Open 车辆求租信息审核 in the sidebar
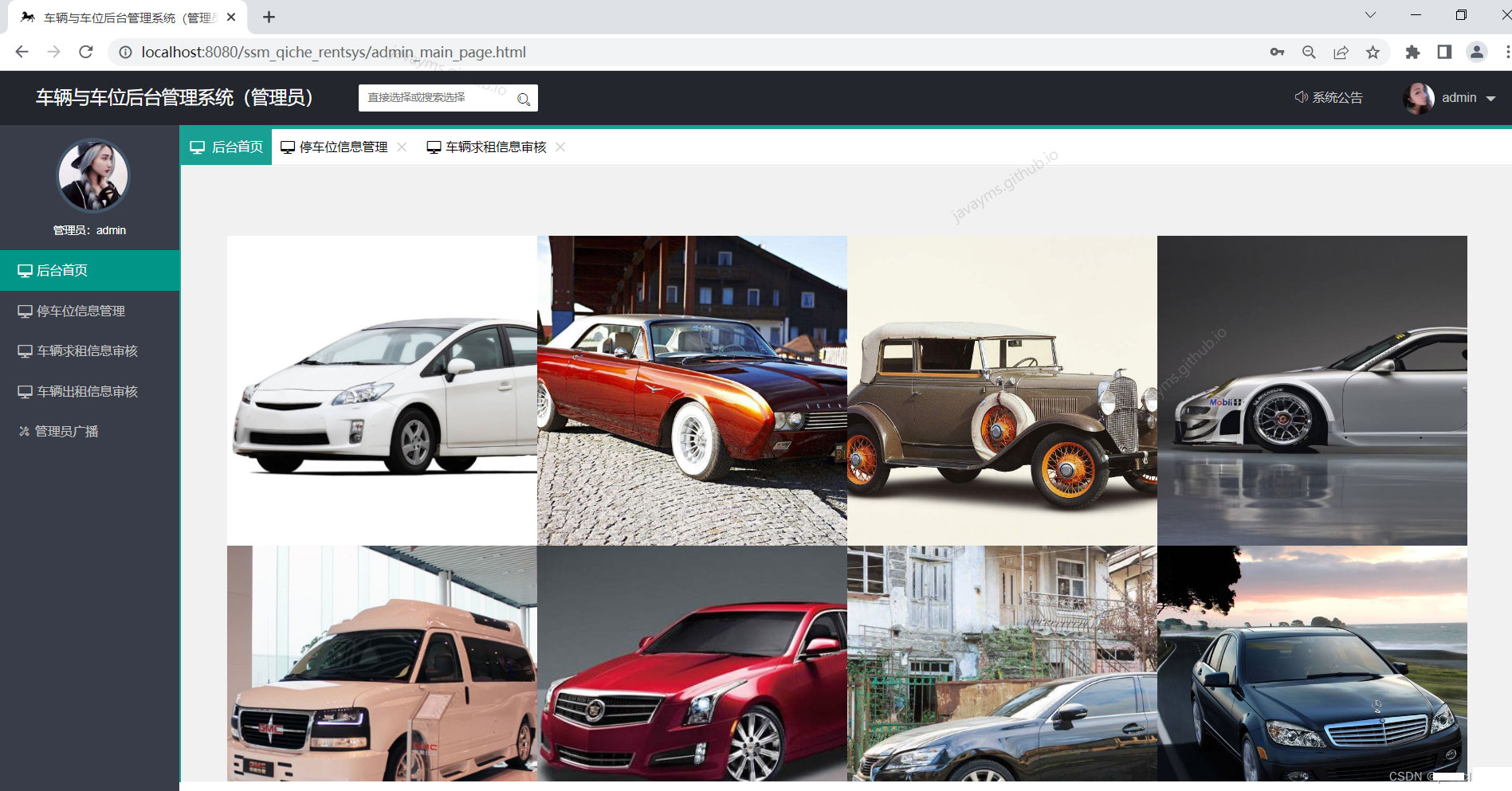This screenshot has height=791, width=1512. 90,350
